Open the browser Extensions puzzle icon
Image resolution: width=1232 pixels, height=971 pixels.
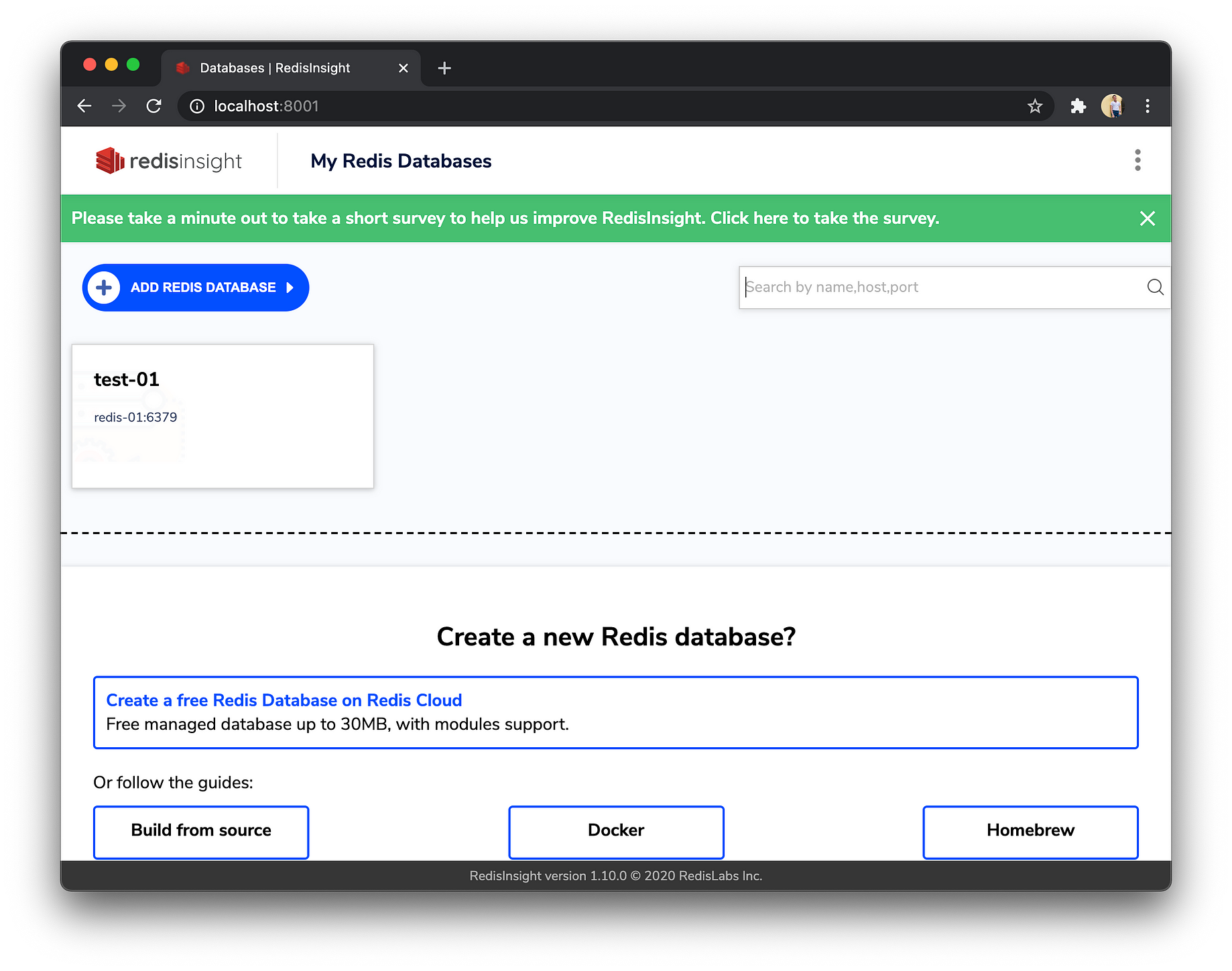point(1078,106)
